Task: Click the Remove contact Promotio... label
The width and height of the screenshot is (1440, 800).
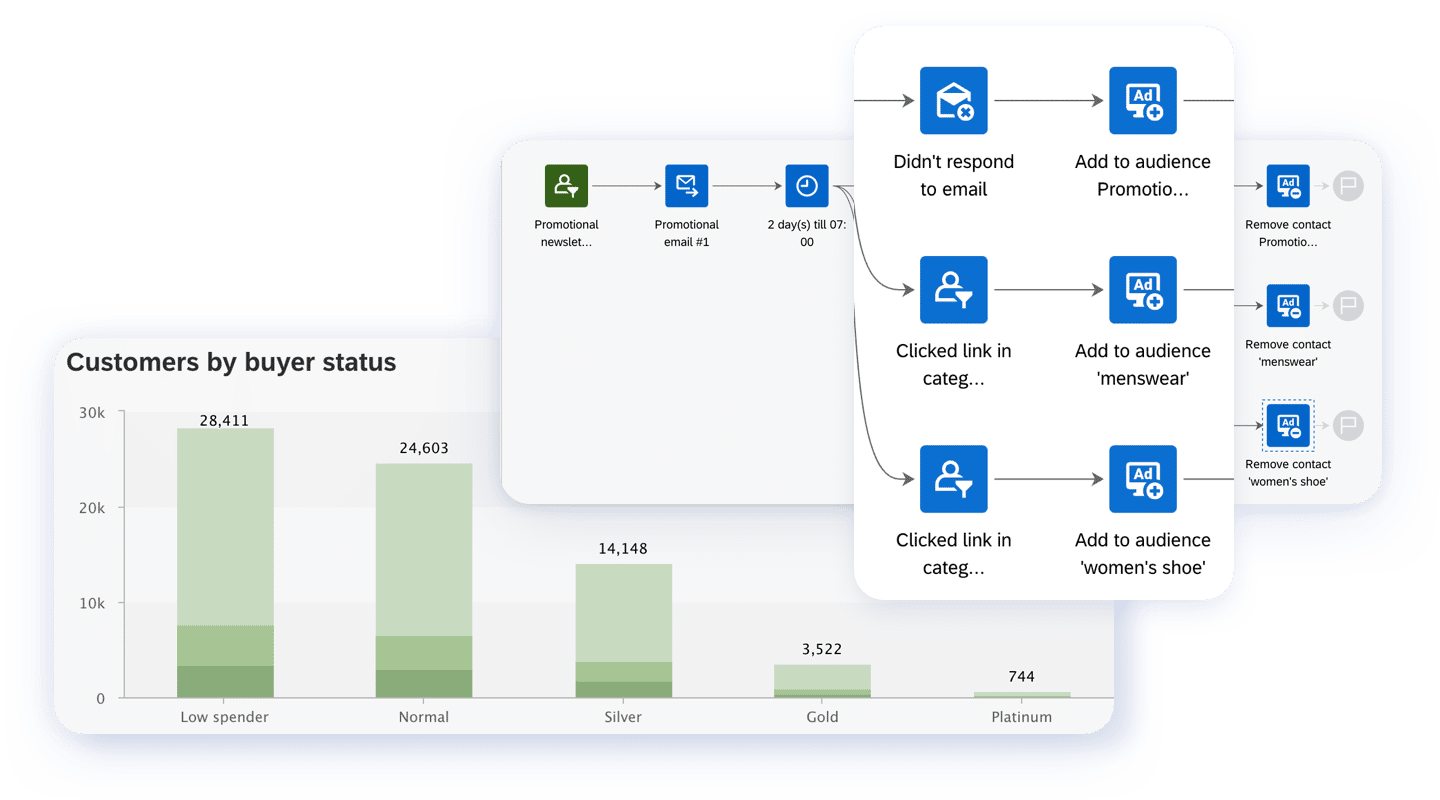Action: tap(1288, 233)
